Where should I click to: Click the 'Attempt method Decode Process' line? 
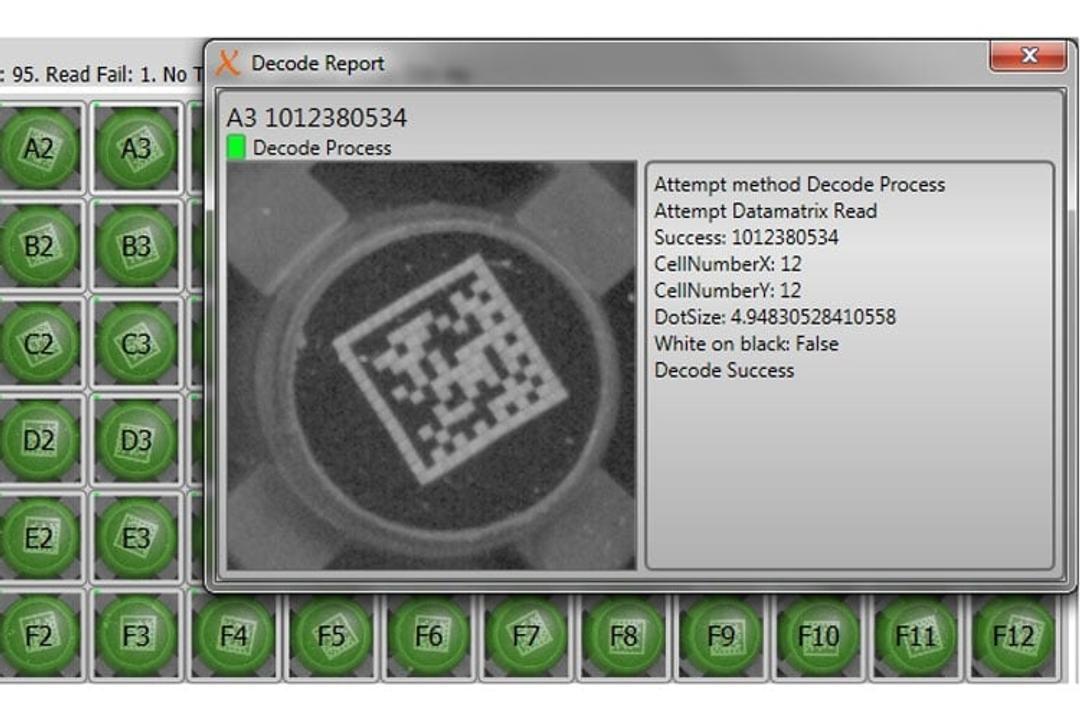click(x=799, y=185)
